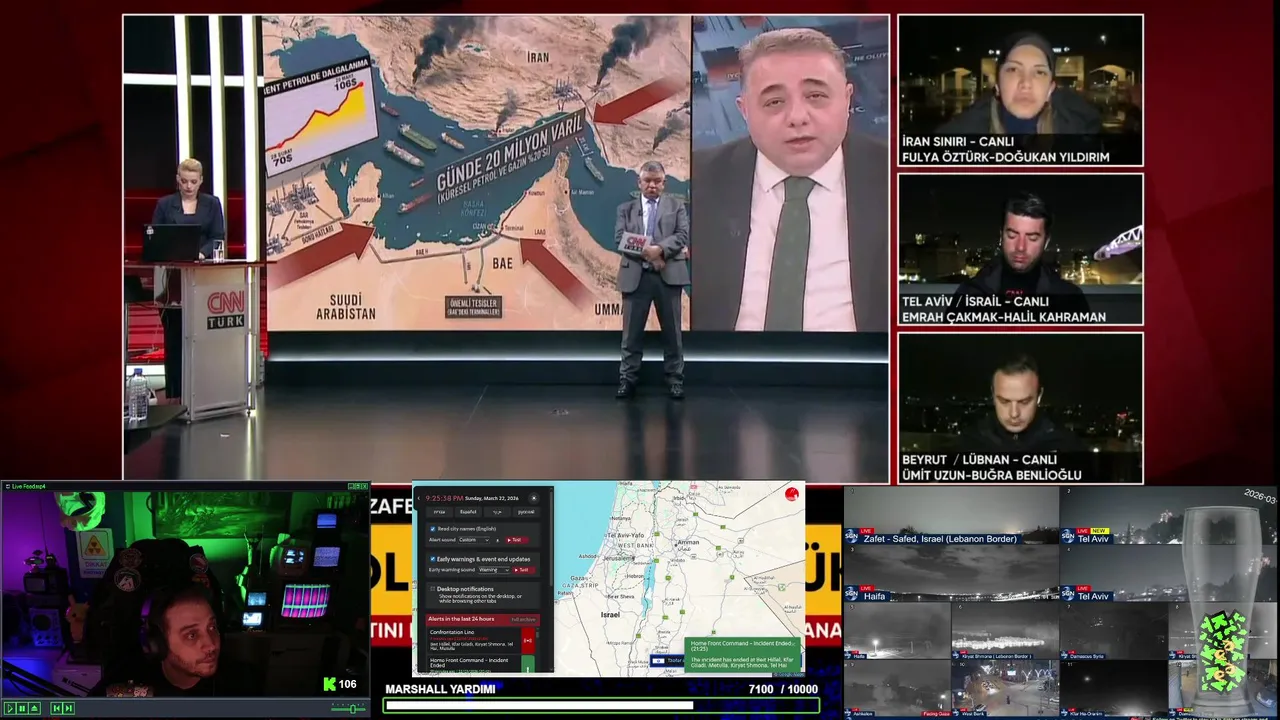Click Test button for Alert sound
Viewport: 1280px width, 720px height.
[x=517, y=540]
